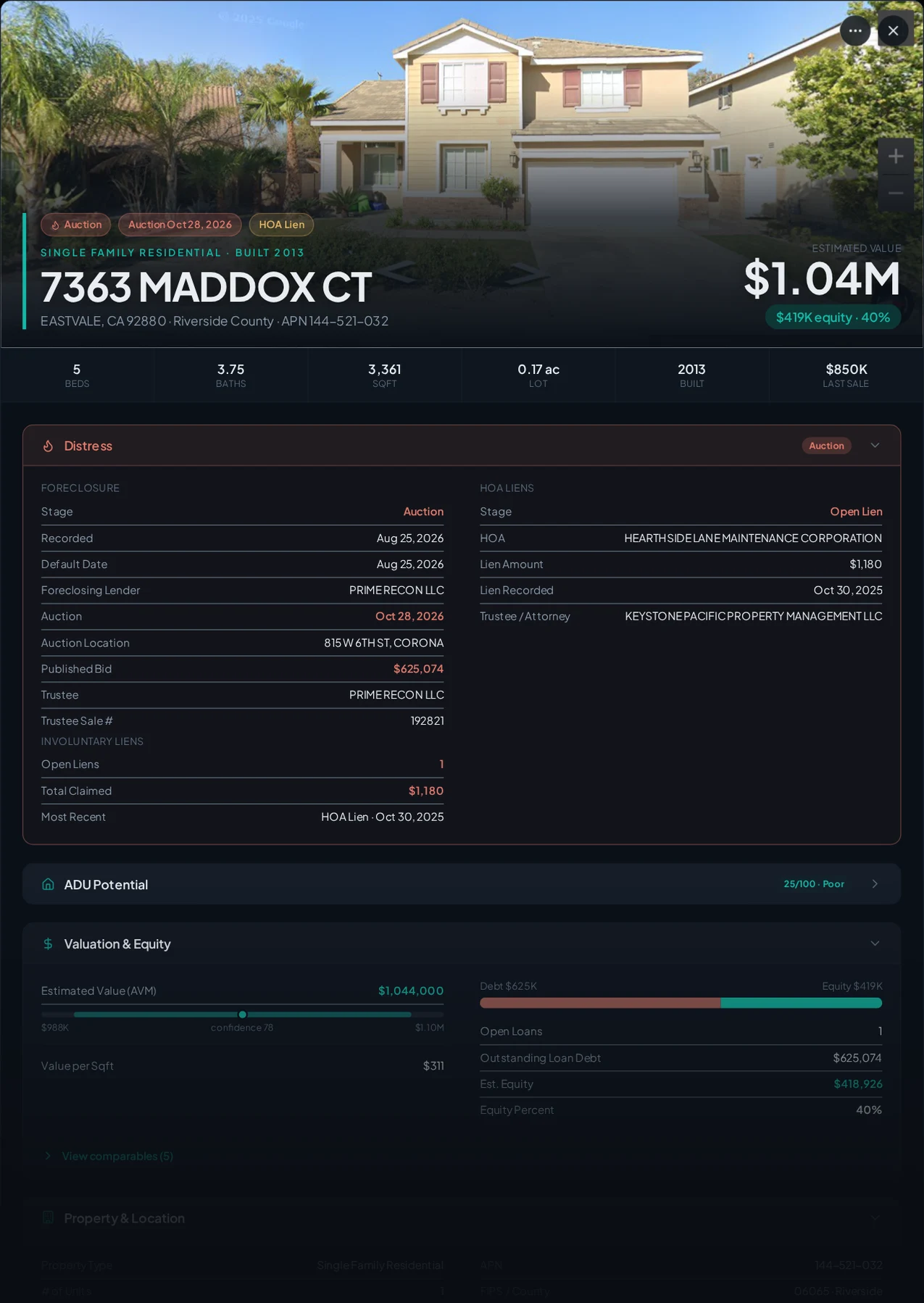
Task: Click the Published Bid value $625,074
Action: [418, 669]
